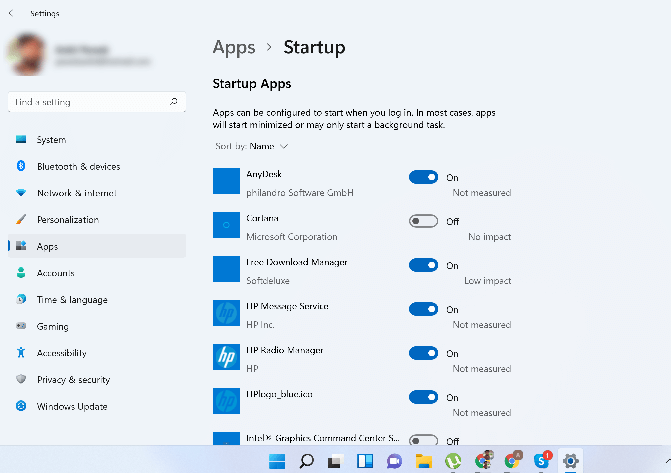Click the AnyDesk app icon
The width and height of the screenshot is (671, 473).
click(x=226, y=181)
